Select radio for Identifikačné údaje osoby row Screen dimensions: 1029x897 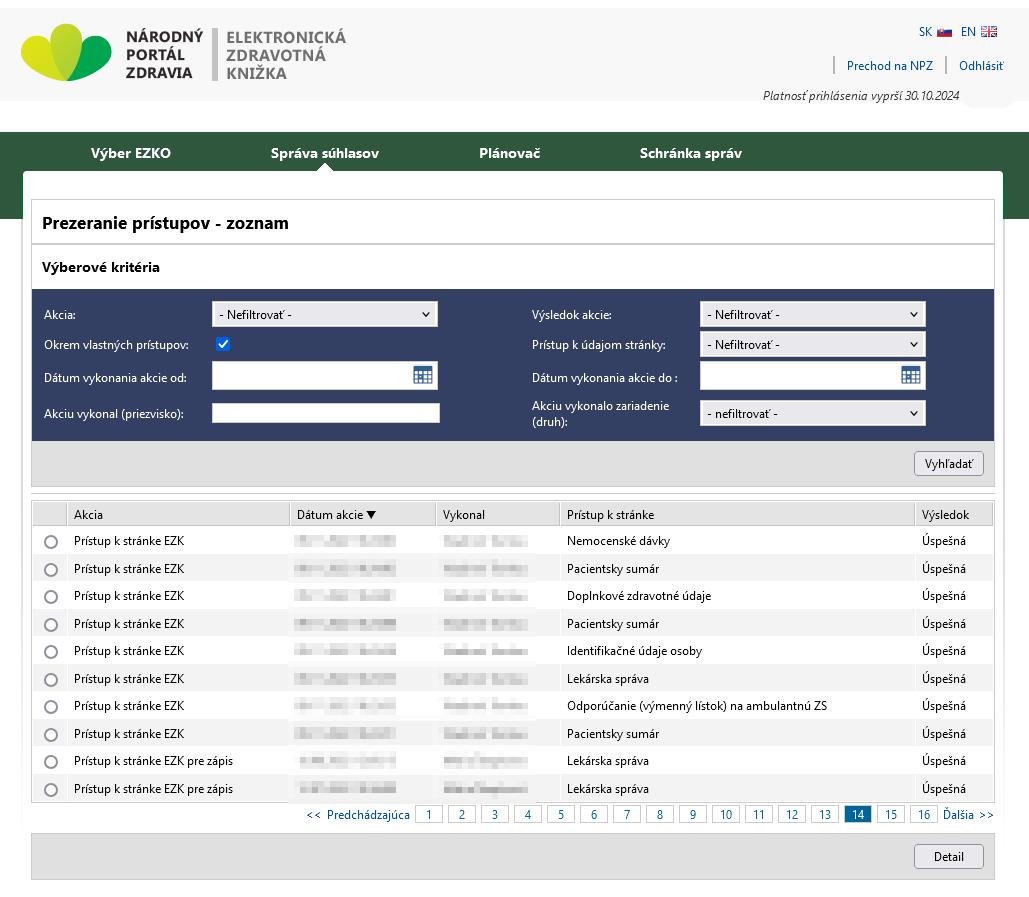[x=51, y=652]
